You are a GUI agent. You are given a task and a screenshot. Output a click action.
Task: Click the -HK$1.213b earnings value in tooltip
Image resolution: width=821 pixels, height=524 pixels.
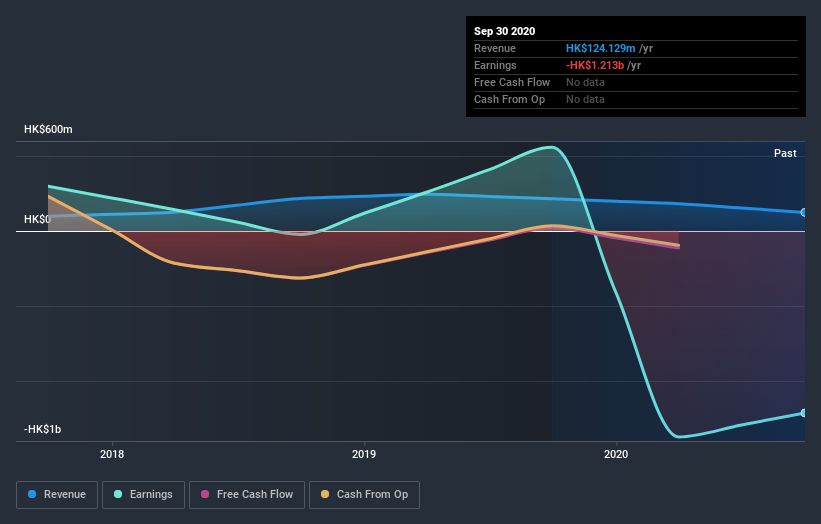click(x=595, y=65)
